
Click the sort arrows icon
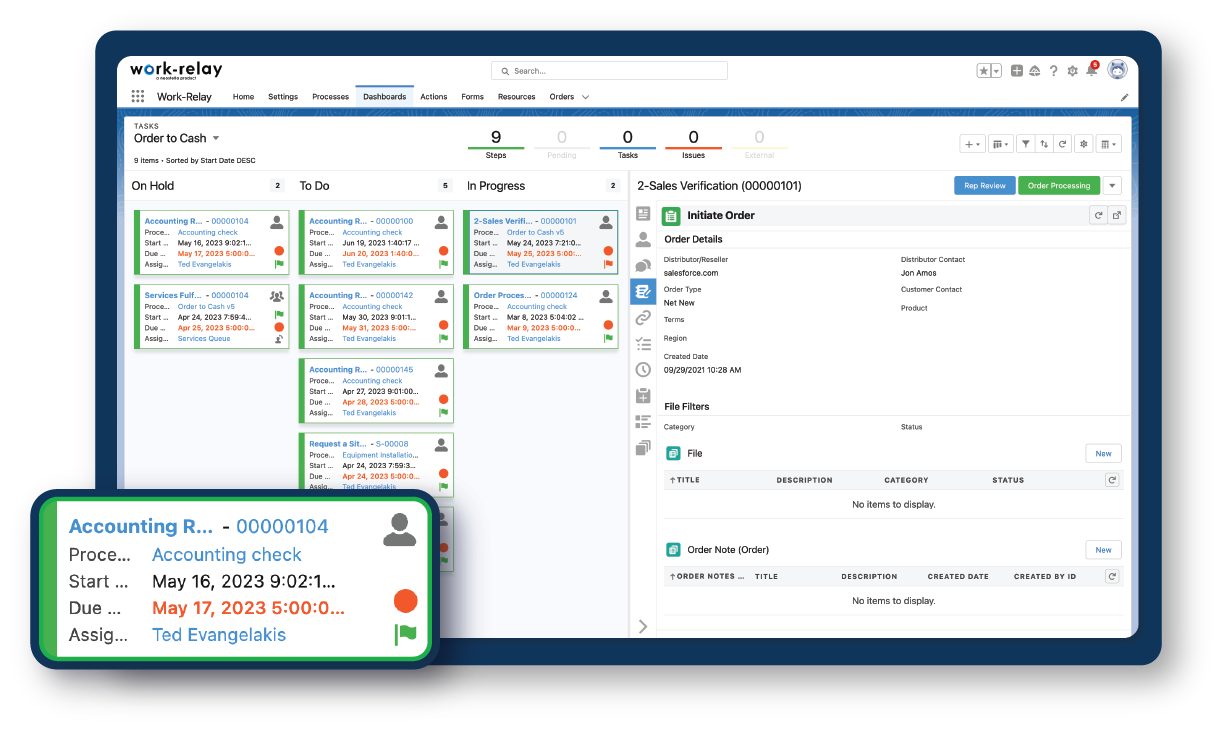pyautogui.click(x=1044, y=144)
